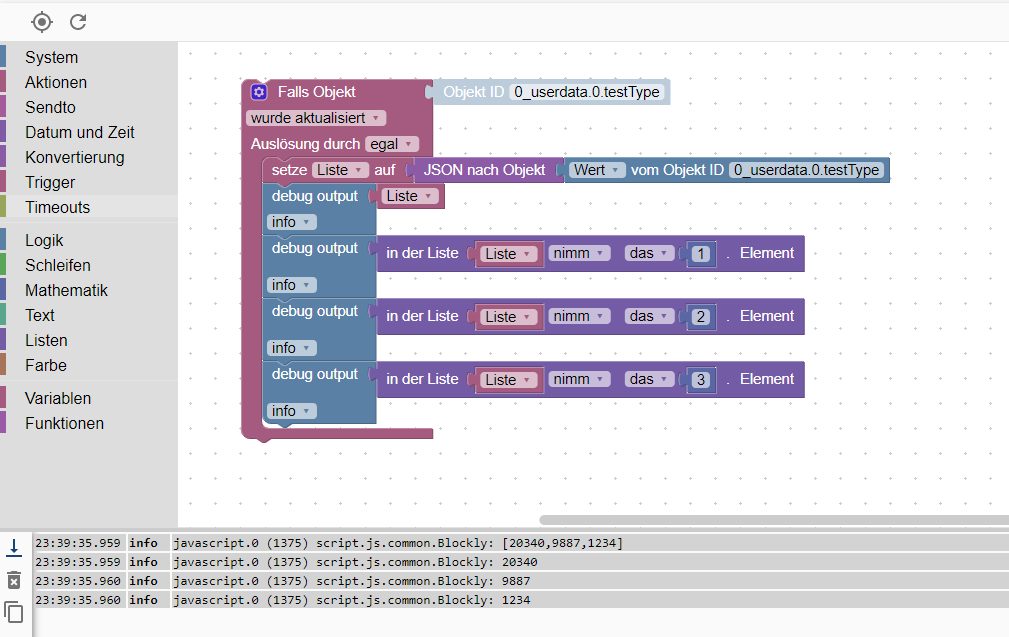Click the Objekt ID field 0_userdata.0.testType at top
Viewport: 1009px width, 637px height.
tap(587, 92)
